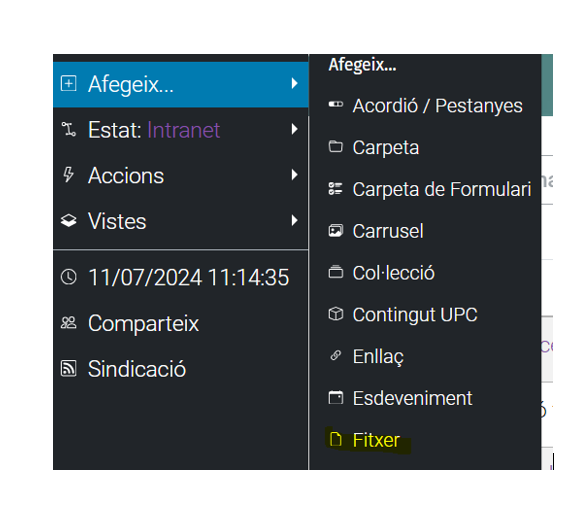Screen dimensions: 581x508
Task: Click the layers icon beside Vistes
Action: pos(69,220)
